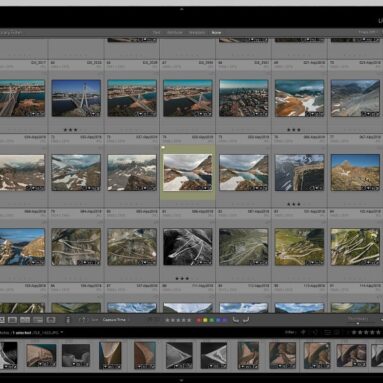Open Compare view from the toolbar
Screen dimensions: 383x383
pyautogui.click(x=25, y=320)
